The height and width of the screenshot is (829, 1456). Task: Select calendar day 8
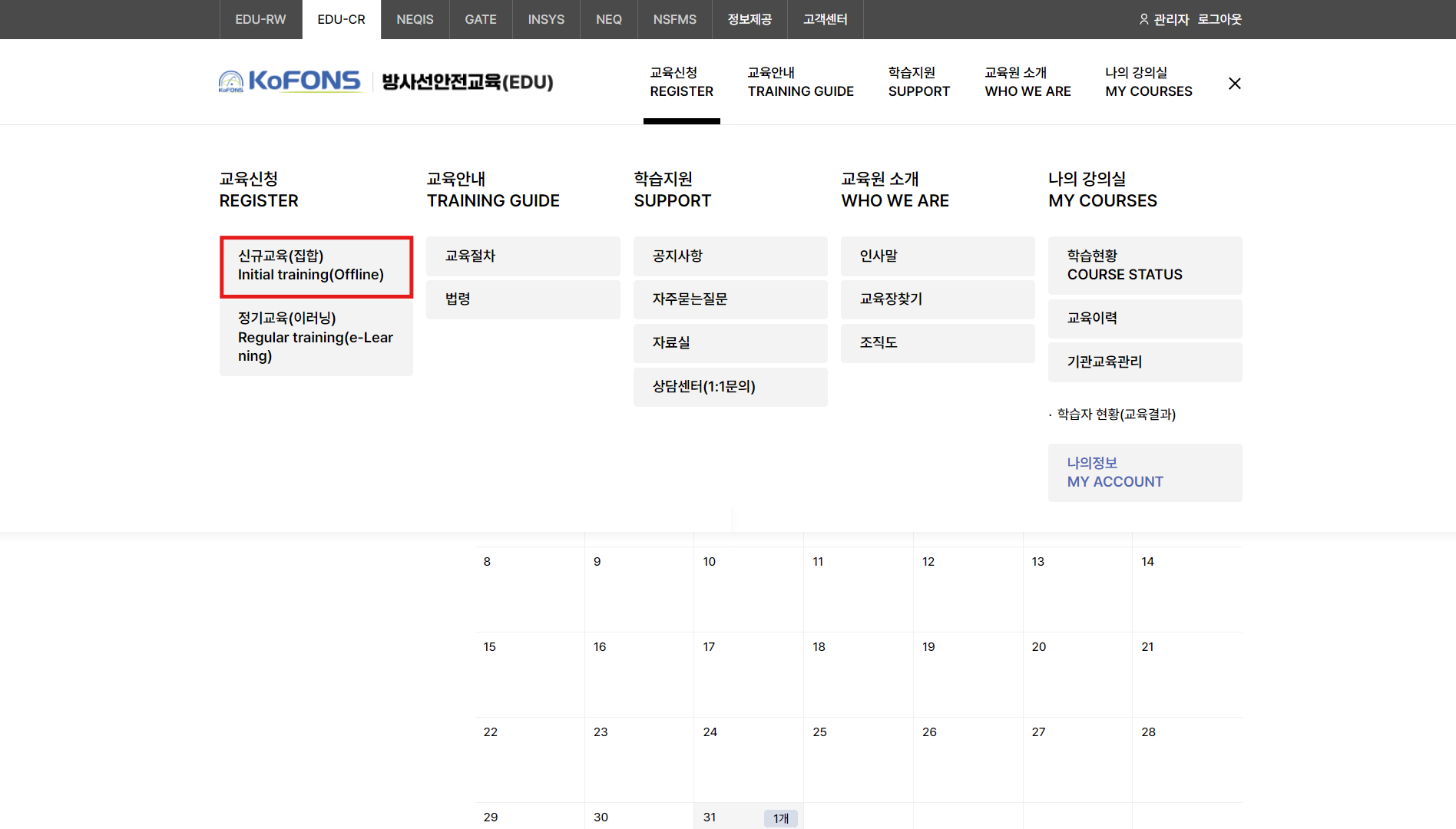click(530, 590)
